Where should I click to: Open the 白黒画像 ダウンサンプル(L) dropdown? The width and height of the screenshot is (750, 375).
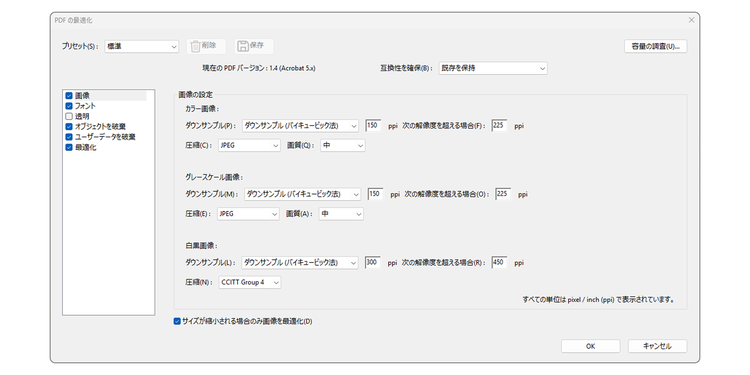click(300, 263)
